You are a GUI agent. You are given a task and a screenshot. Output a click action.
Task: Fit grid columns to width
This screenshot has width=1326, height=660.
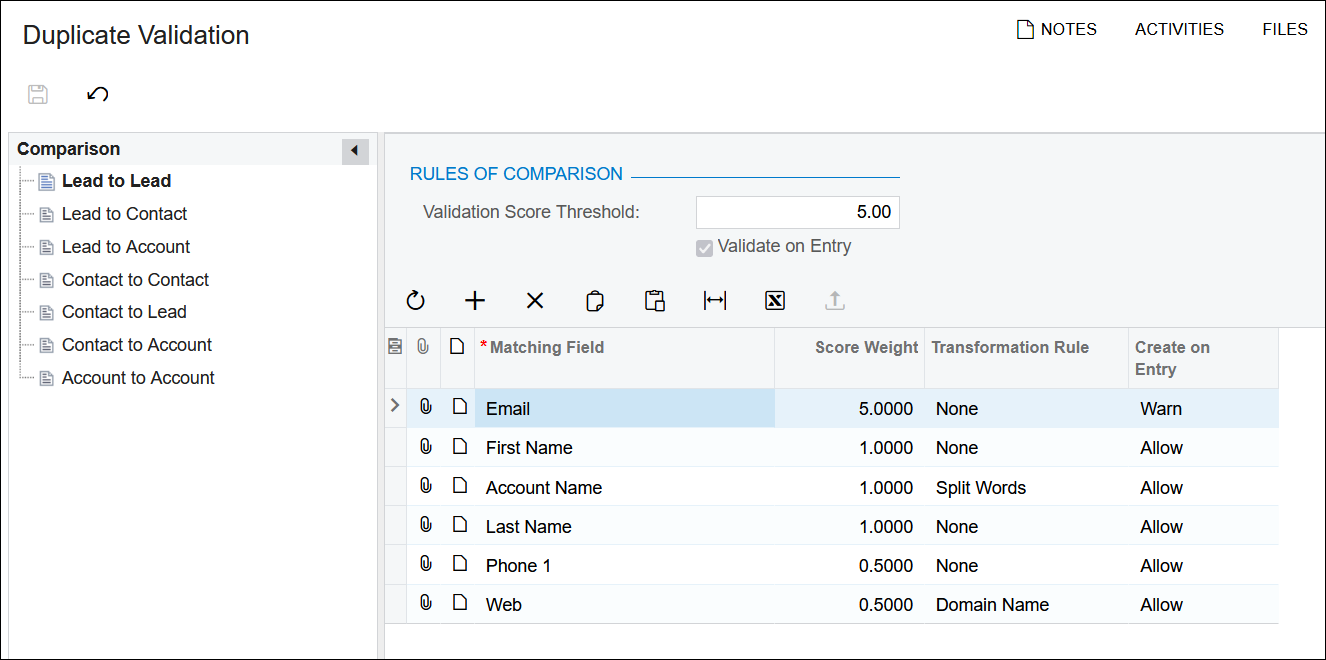(x=715, y=301)
